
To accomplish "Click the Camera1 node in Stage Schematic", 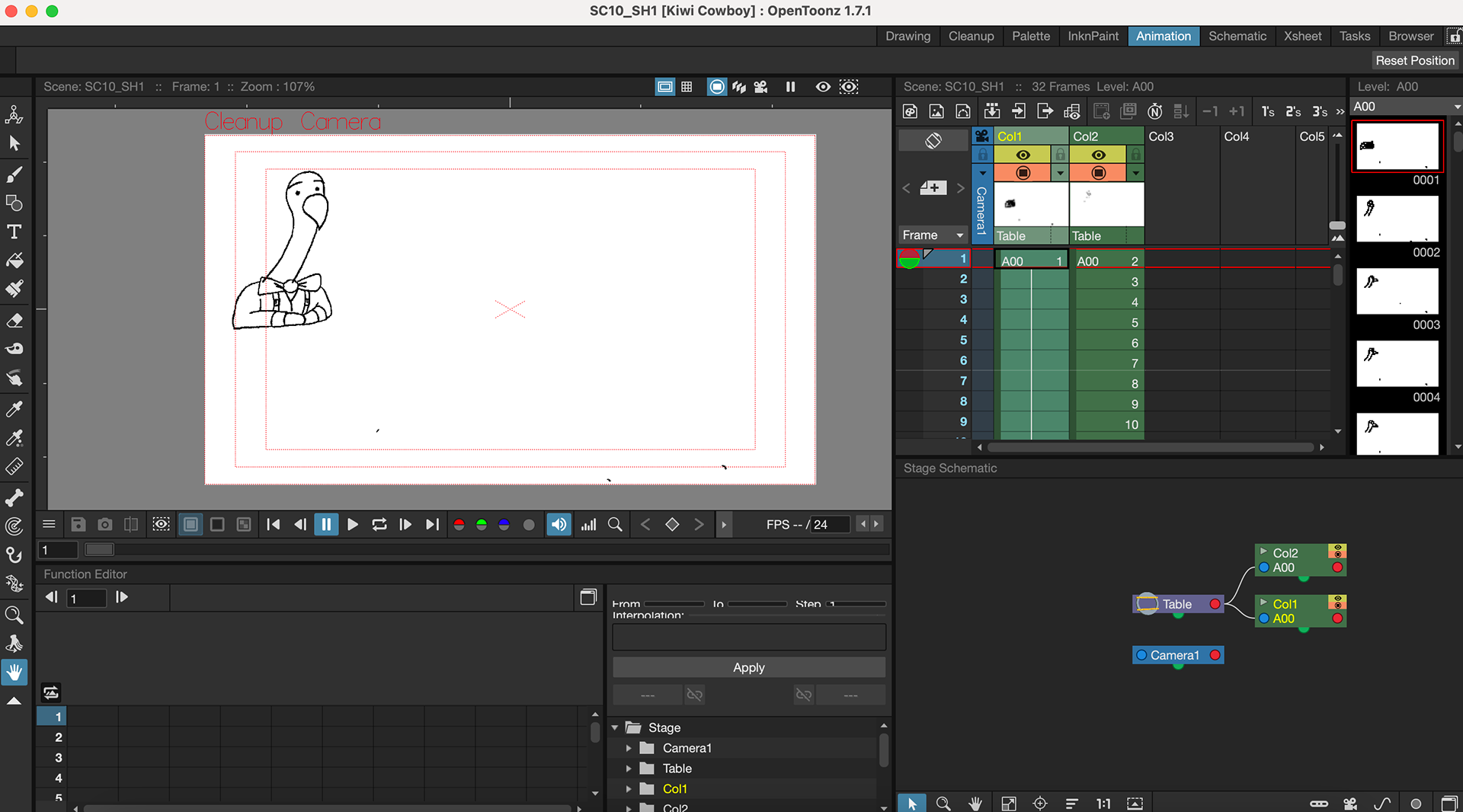I will pyautogui.click(x=1178, y=655).
